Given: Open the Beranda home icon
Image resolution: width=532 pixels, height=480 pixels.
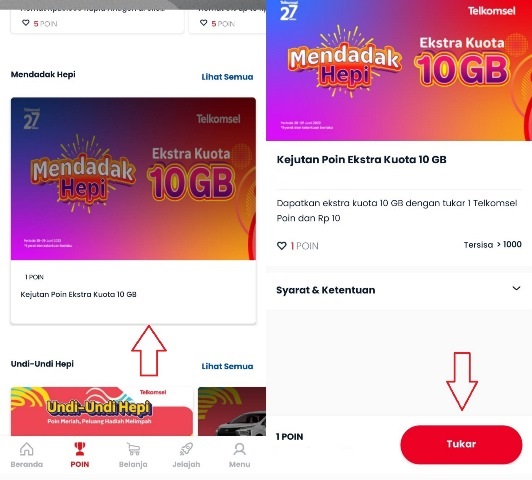Looking at the screenshot, I should (26, 449).
